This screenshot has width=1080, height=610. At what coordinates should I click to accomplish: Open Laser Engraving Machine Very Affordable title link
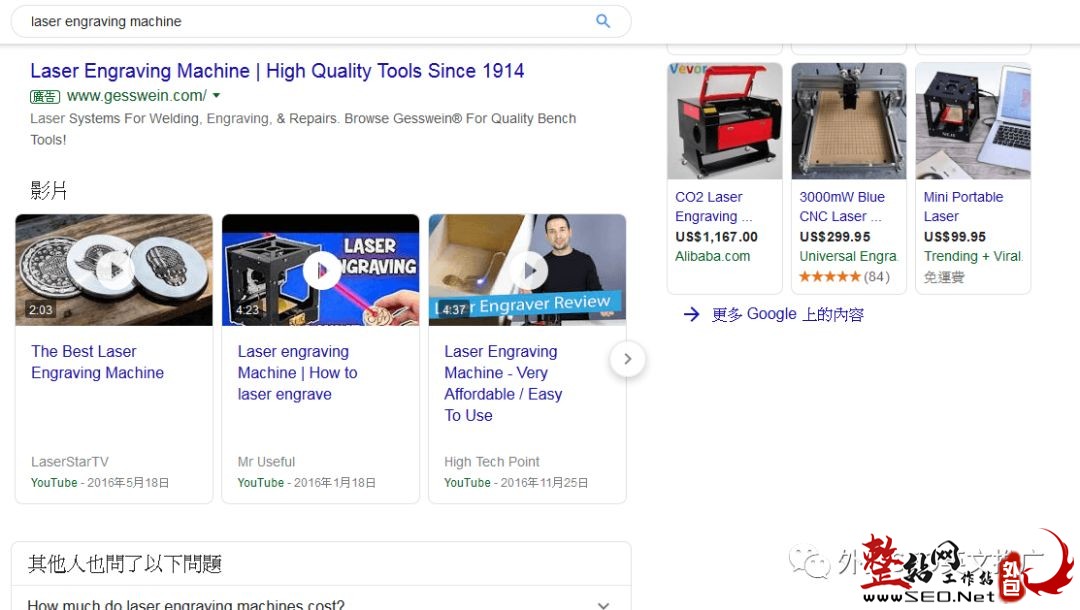(503, 383)
